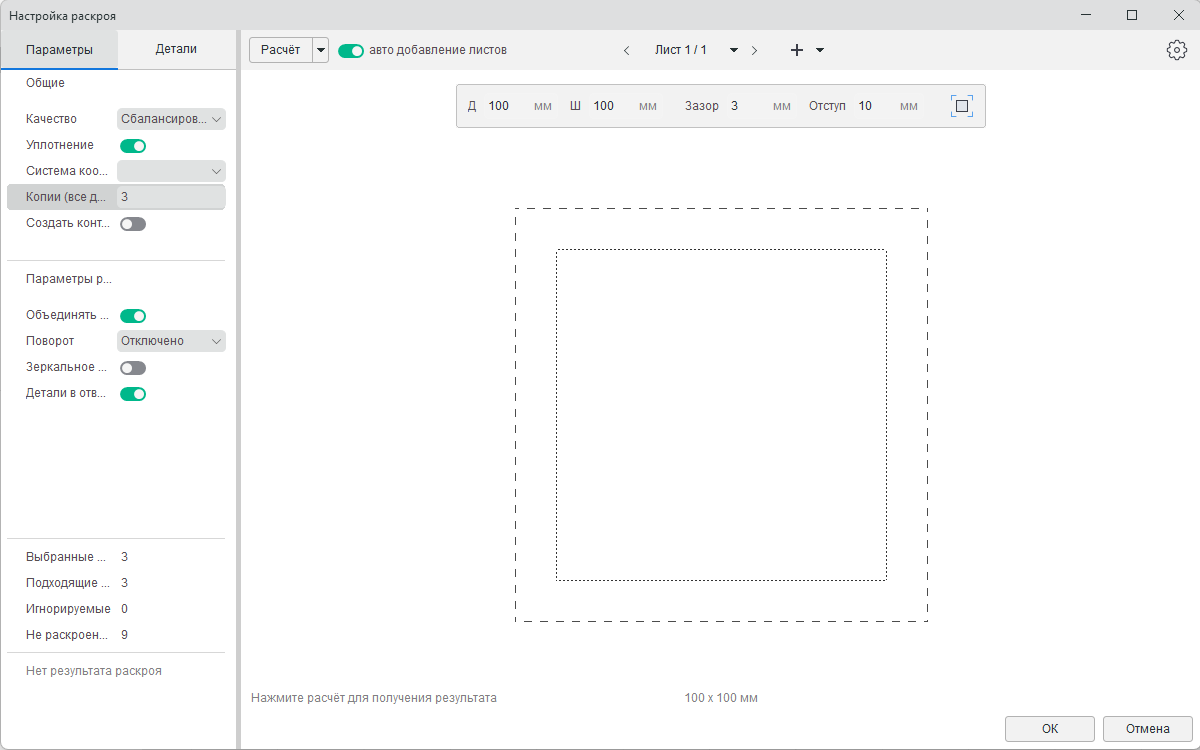Switch to the Детали tab
The width and height of the screenshot is (1200, 750).
coord(176,49)
